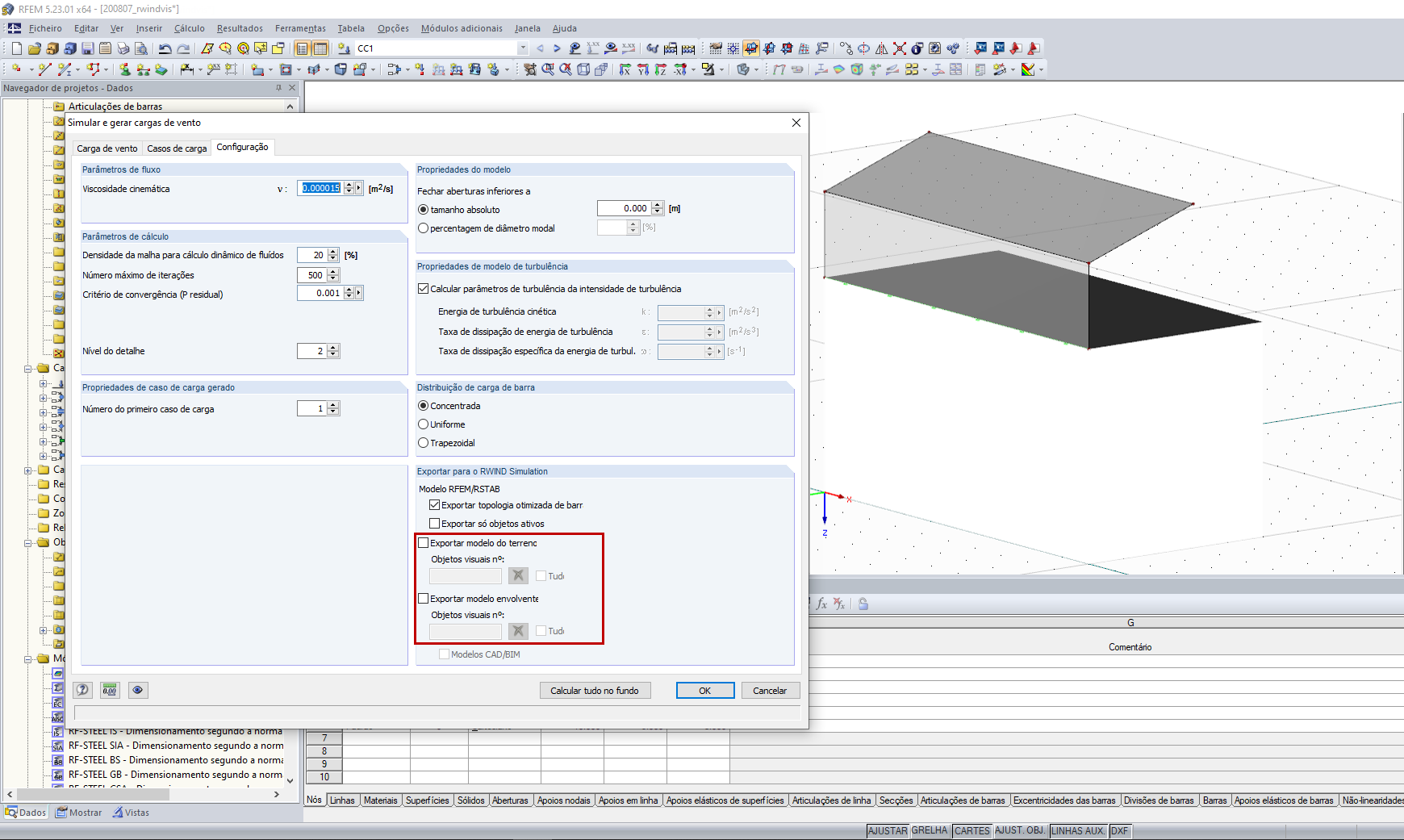Open the Materiais table tab
Image resolution: width=1404 pixels, height=840 pixels.
380,800
